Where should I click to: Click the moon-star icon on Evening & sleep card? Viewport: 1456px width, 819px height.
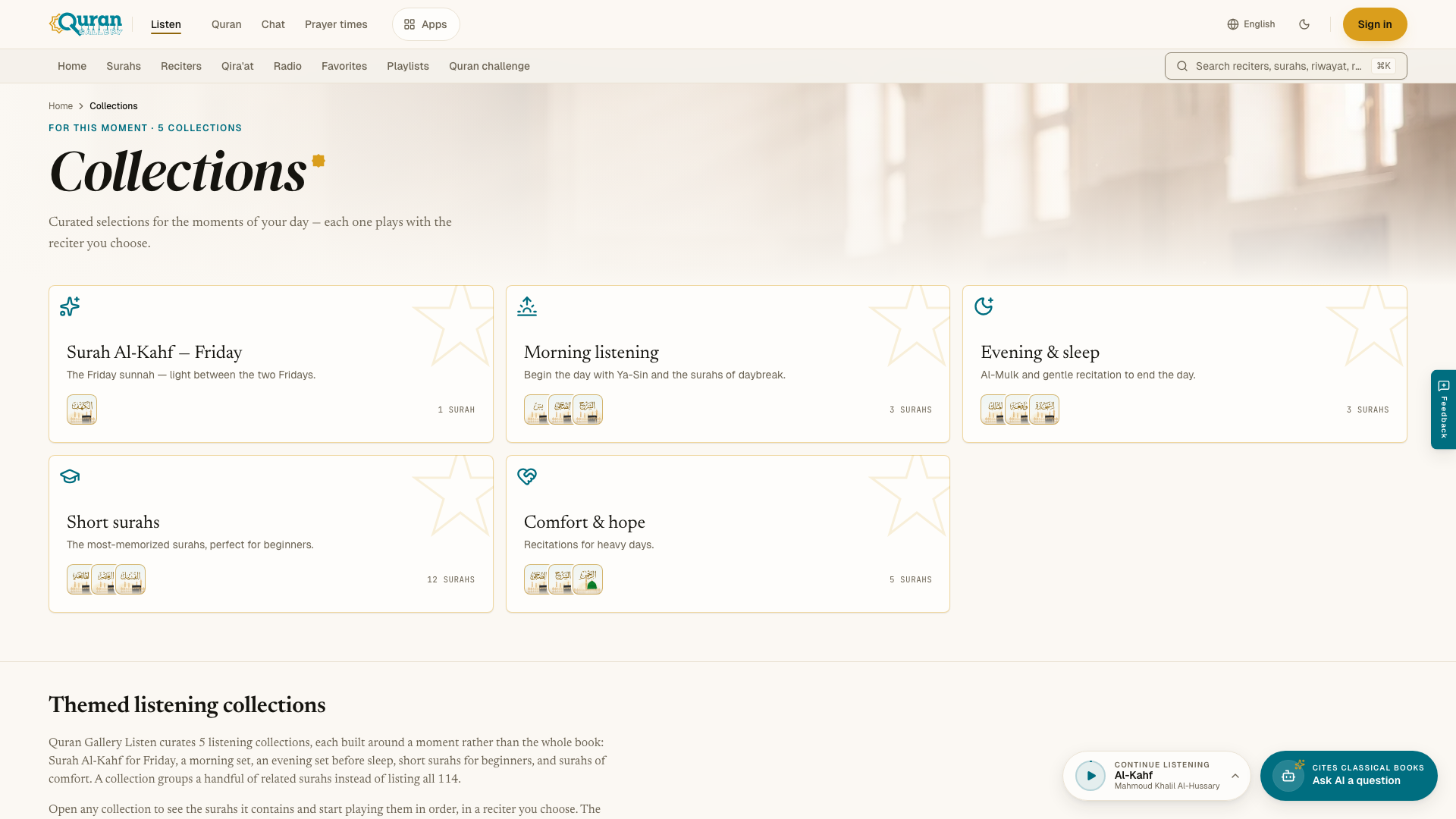tap(984, 306)
